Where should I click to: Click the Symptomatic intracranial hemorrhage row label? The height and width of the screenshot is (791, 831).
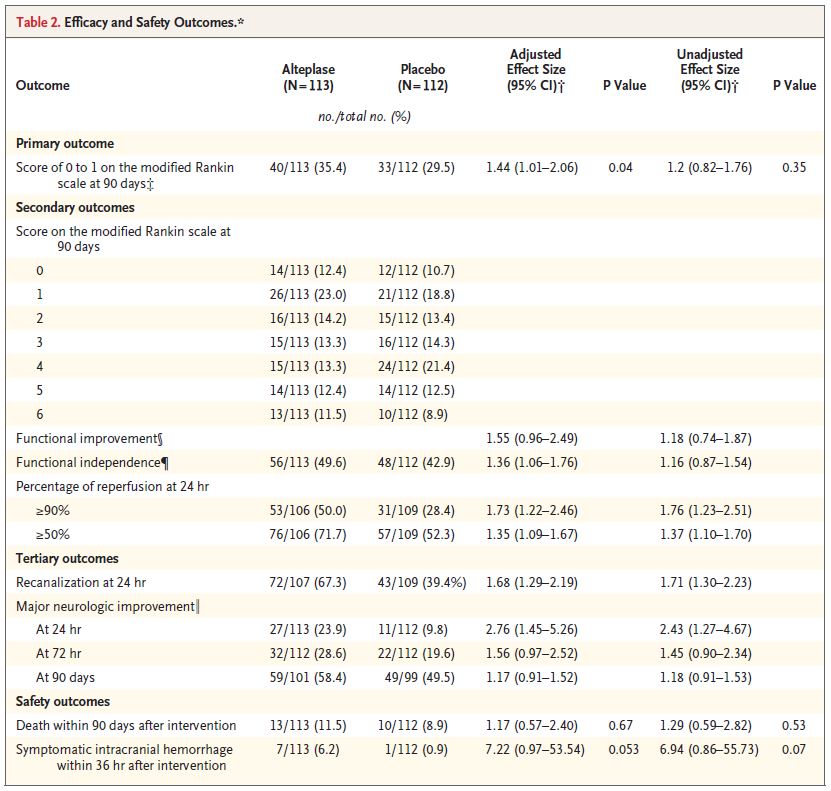[x=124, y=758]
